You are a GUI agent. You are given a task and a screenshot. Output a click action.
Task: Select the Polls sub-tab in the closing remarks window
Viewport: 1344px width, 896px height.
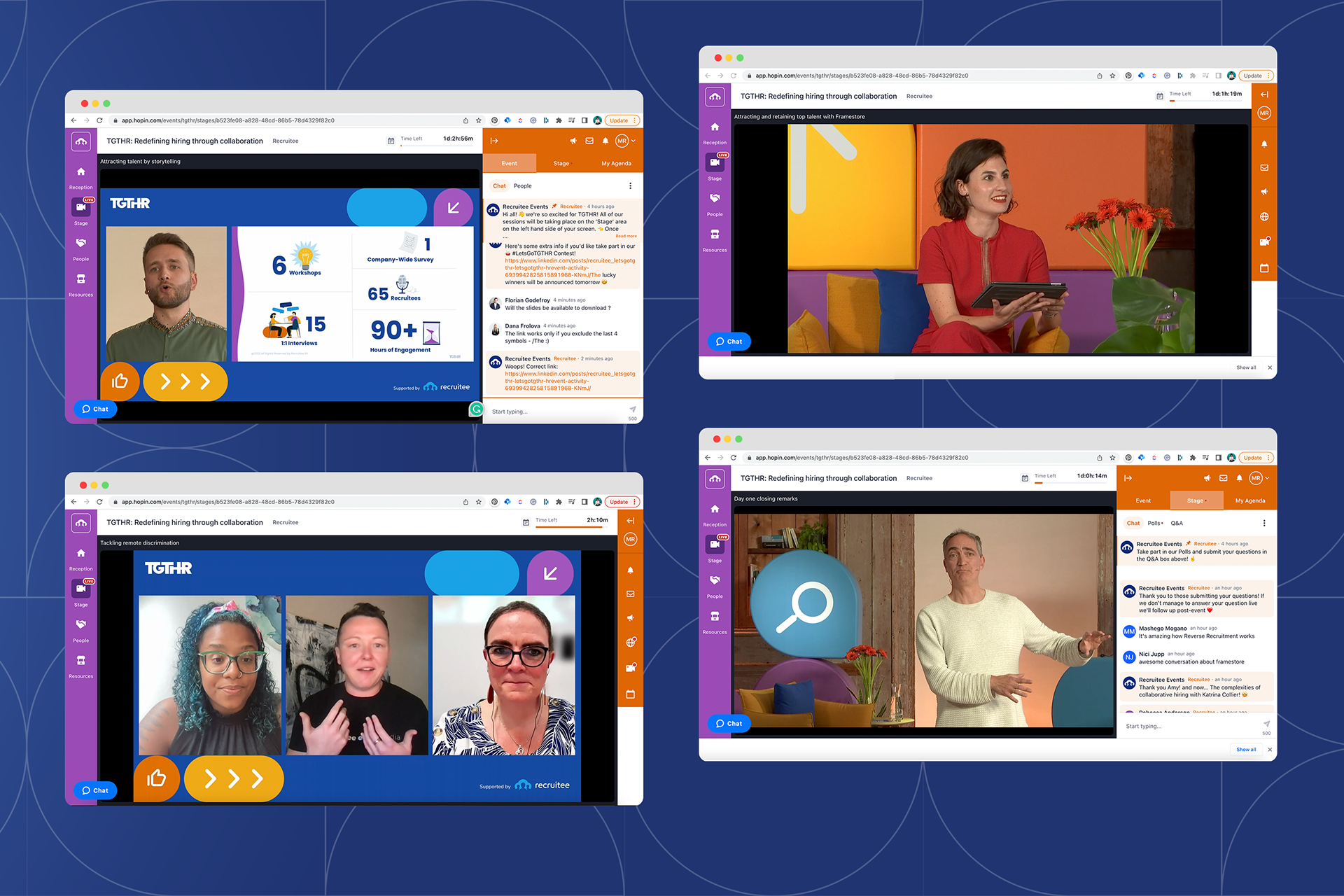(1155, 523)
